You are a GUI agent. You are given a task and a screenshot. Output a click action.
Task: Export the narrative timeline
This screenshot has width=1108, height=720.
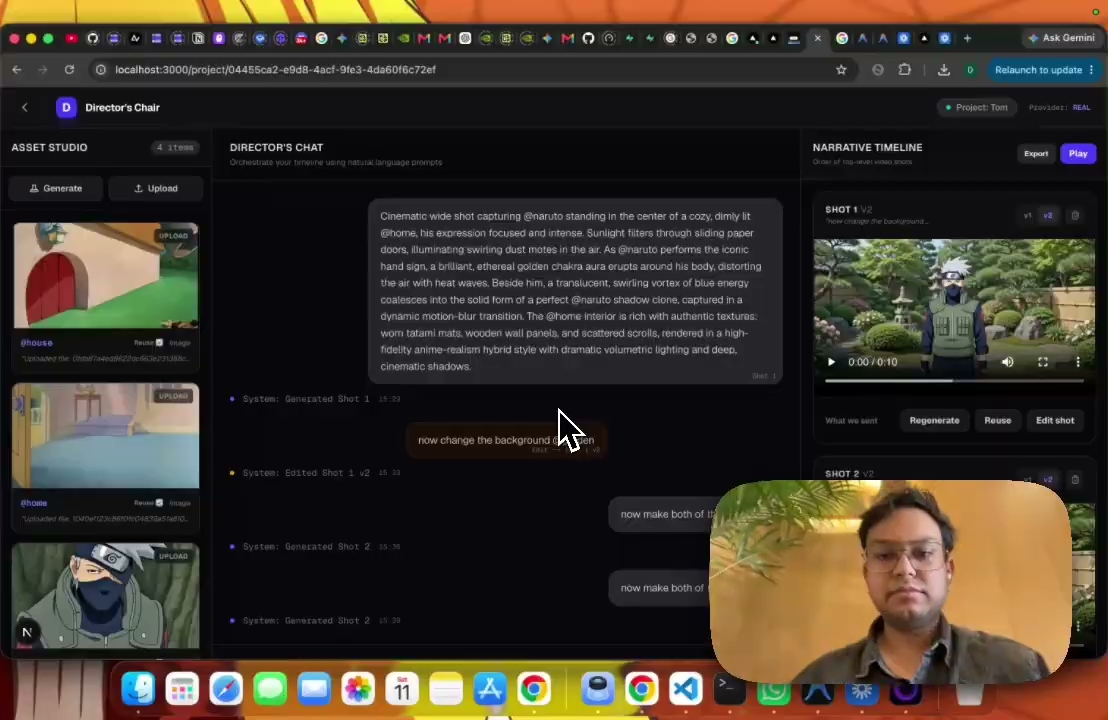coord(1036,153)
